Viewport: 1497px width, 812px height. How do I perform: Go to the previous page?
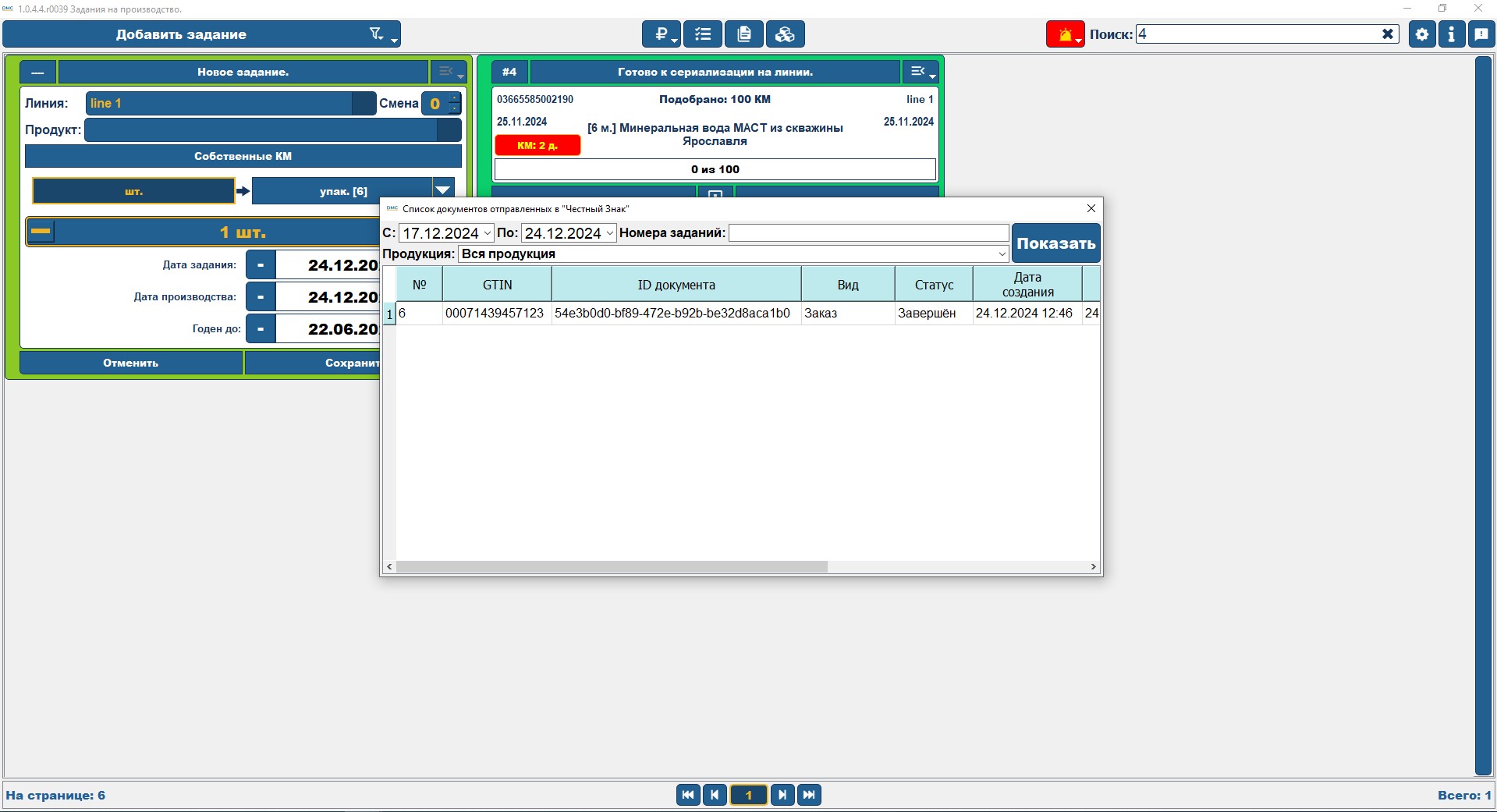(715, 795)
